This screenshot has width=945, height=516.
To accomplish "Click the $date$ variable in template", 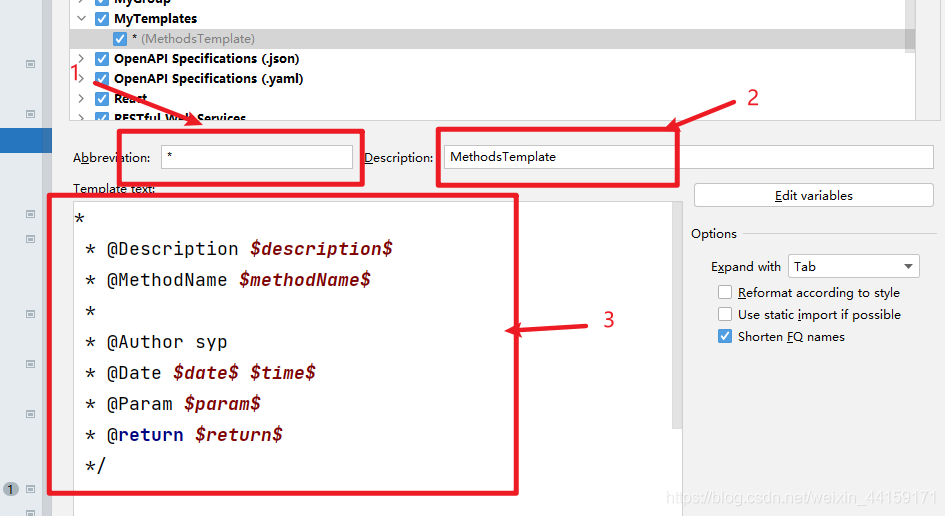I will (206, 373).
